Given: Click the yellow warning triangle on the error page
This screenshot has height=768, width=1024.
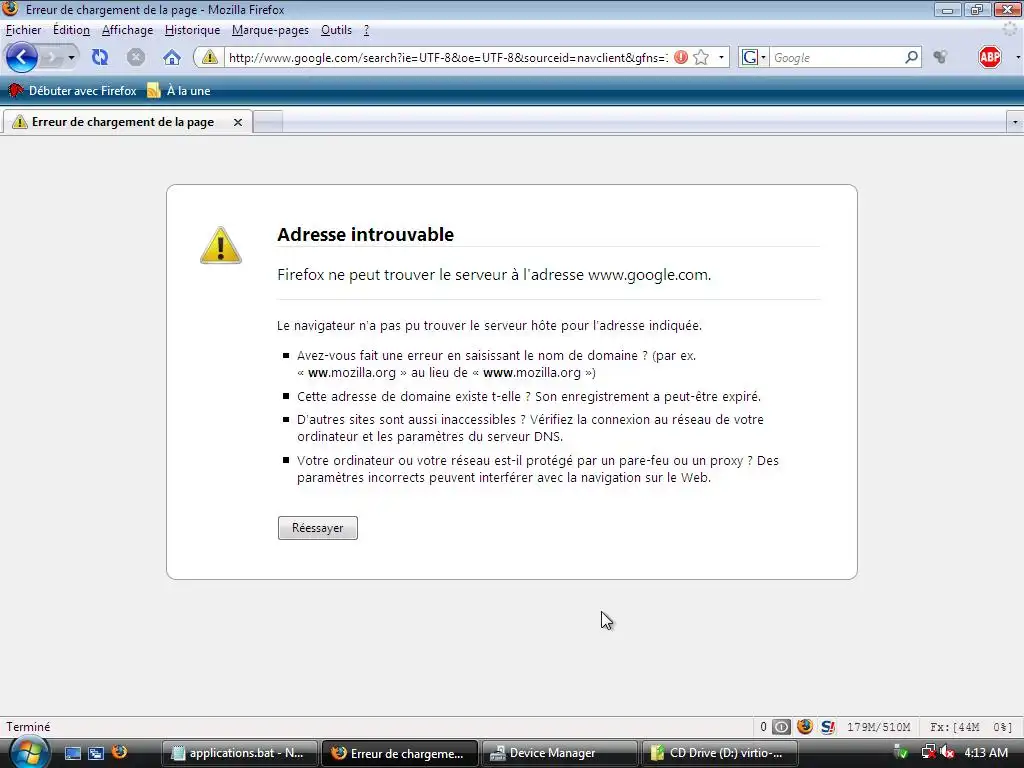Looking at the screenshot, I should 221,246.
